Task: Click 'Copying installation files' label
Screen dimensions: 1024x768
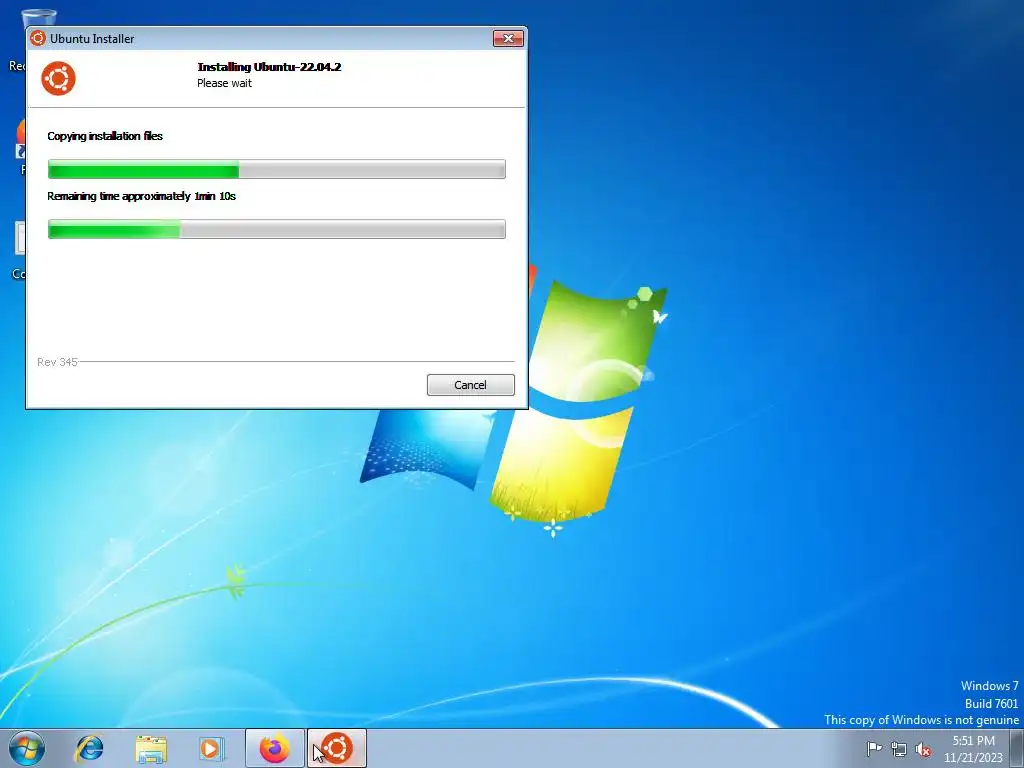Action: click(105, 136)
